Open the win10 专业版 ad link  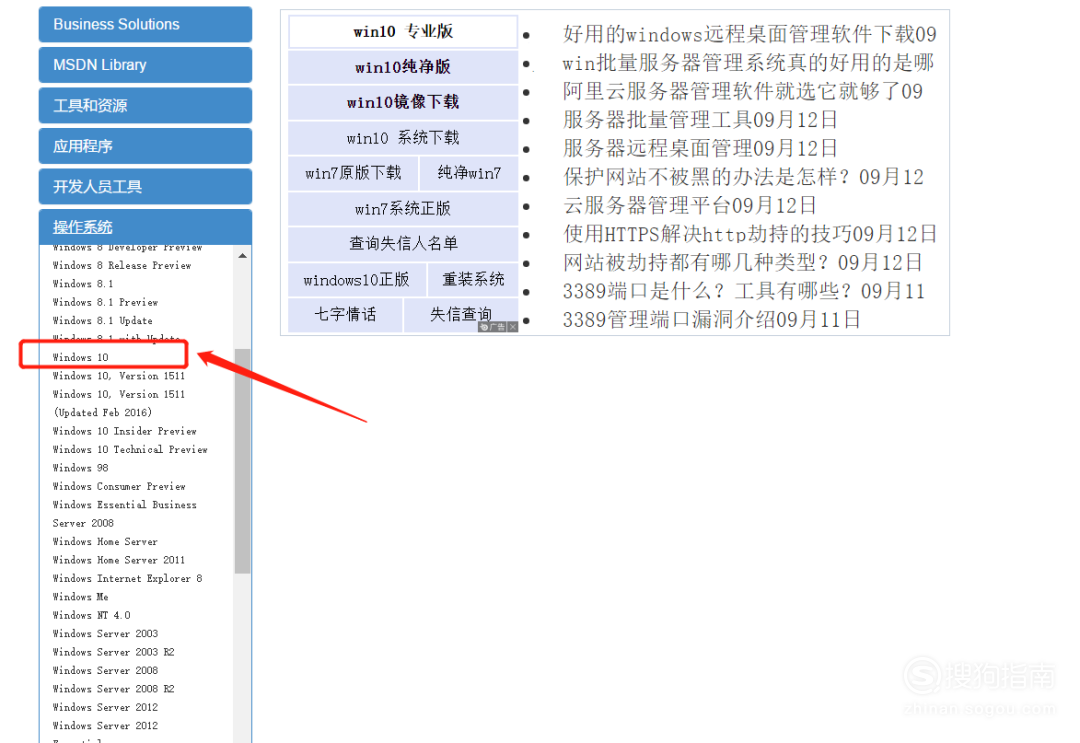click(403, 32)
